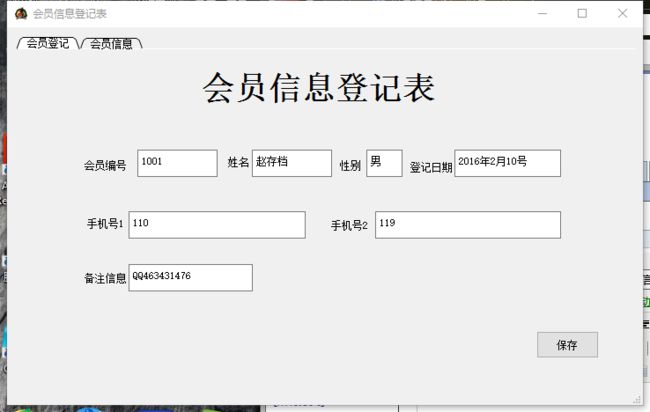This screenshot has height=412, width=650.
Task: Click the application icon in title bar
Action: (x=21, y=14)
